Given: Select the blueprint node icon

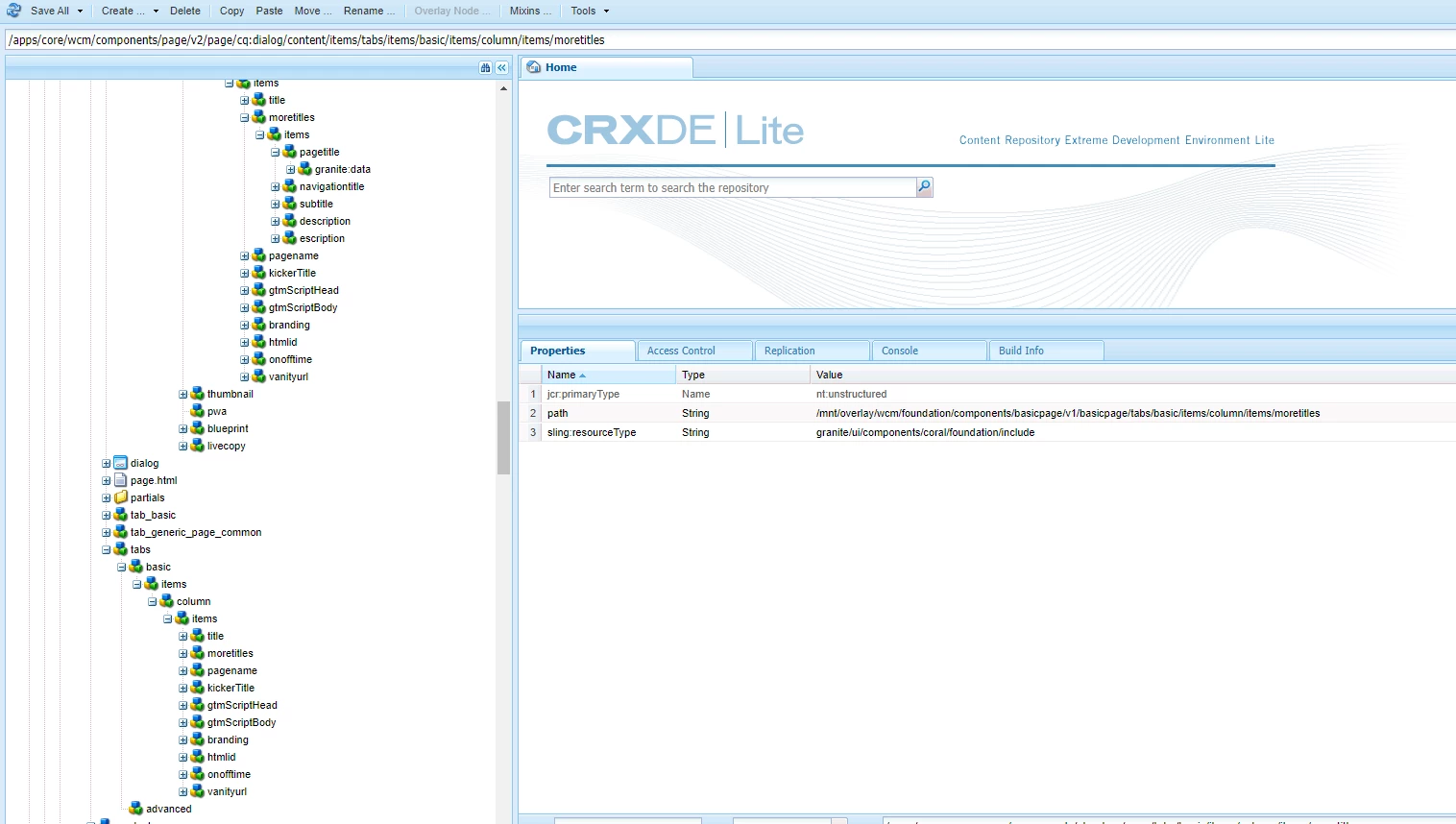Looking at the screenshot, I should click(197, 428).
